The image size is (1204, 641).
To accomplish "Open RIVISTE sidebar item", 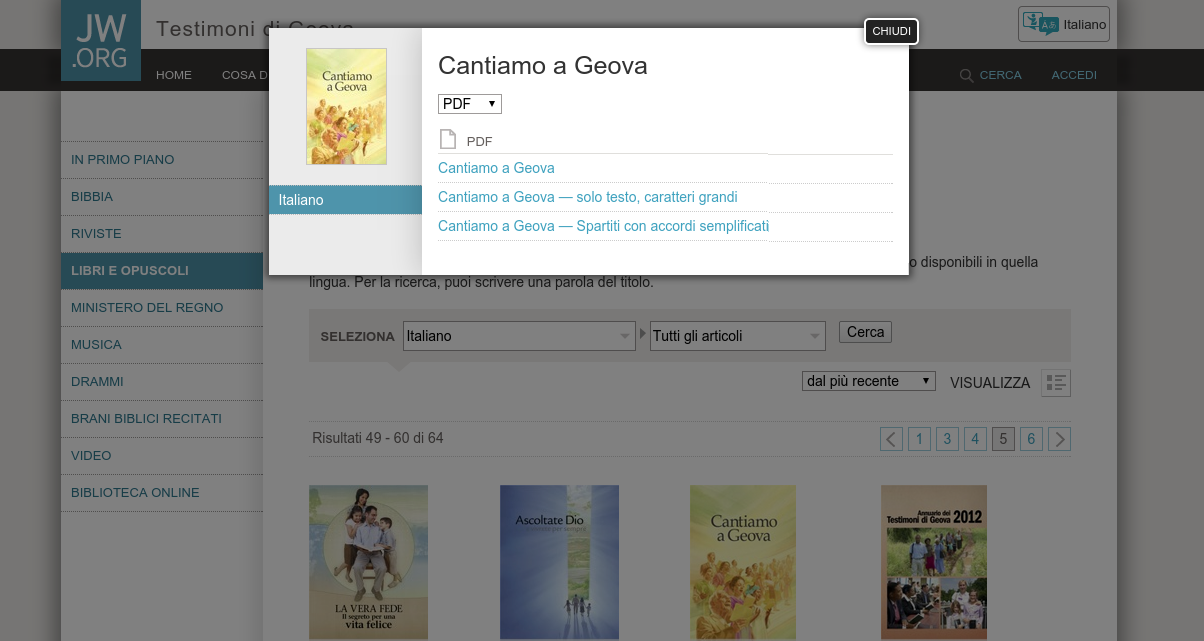I will [x=162, y=233].
